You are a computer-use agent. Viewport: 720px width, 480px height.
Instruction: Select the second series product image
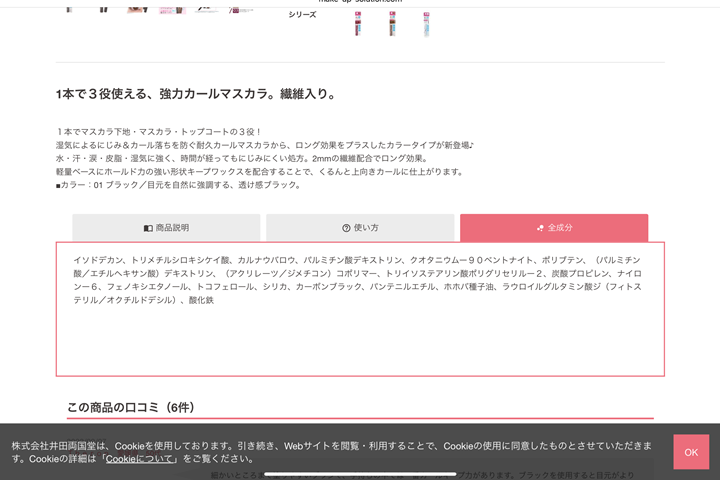[392, 22]
